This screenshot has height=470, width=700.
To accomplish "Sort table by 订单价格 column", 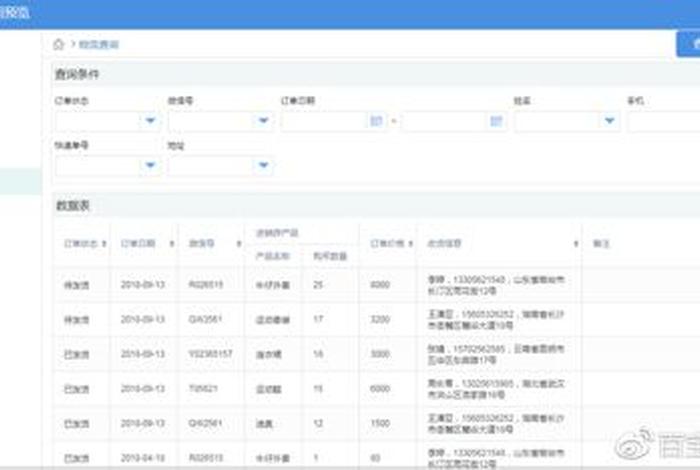I will (x=410, y=244).
